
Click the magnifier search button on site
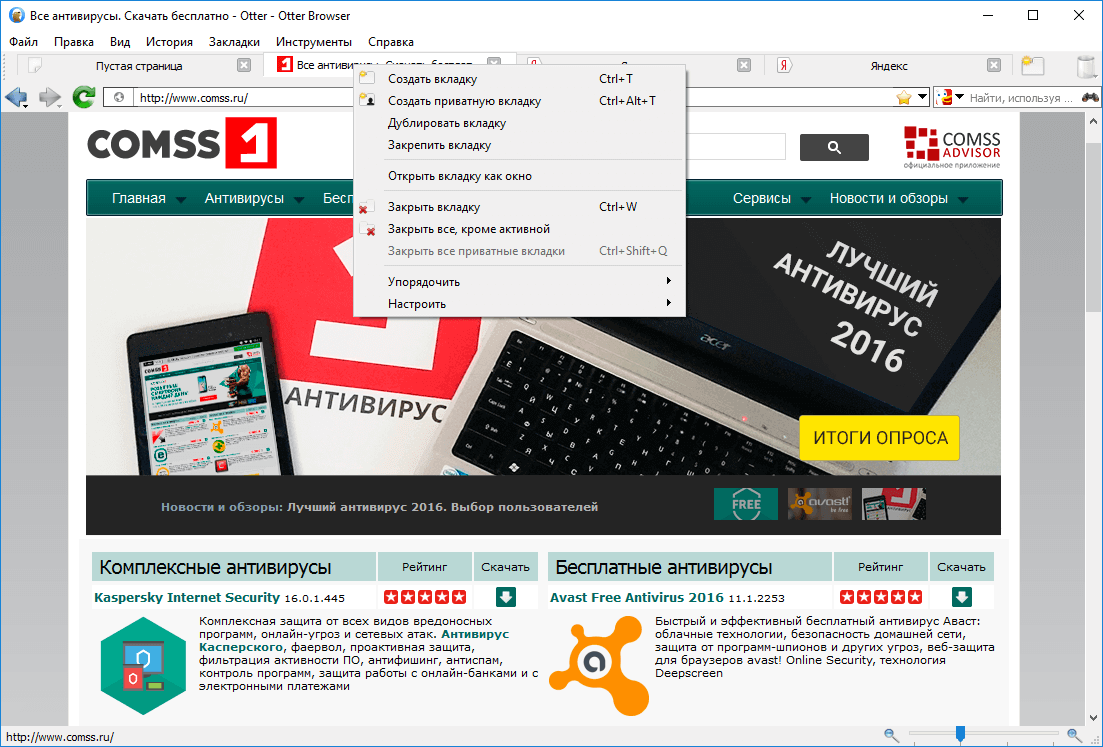pos(834,147)
